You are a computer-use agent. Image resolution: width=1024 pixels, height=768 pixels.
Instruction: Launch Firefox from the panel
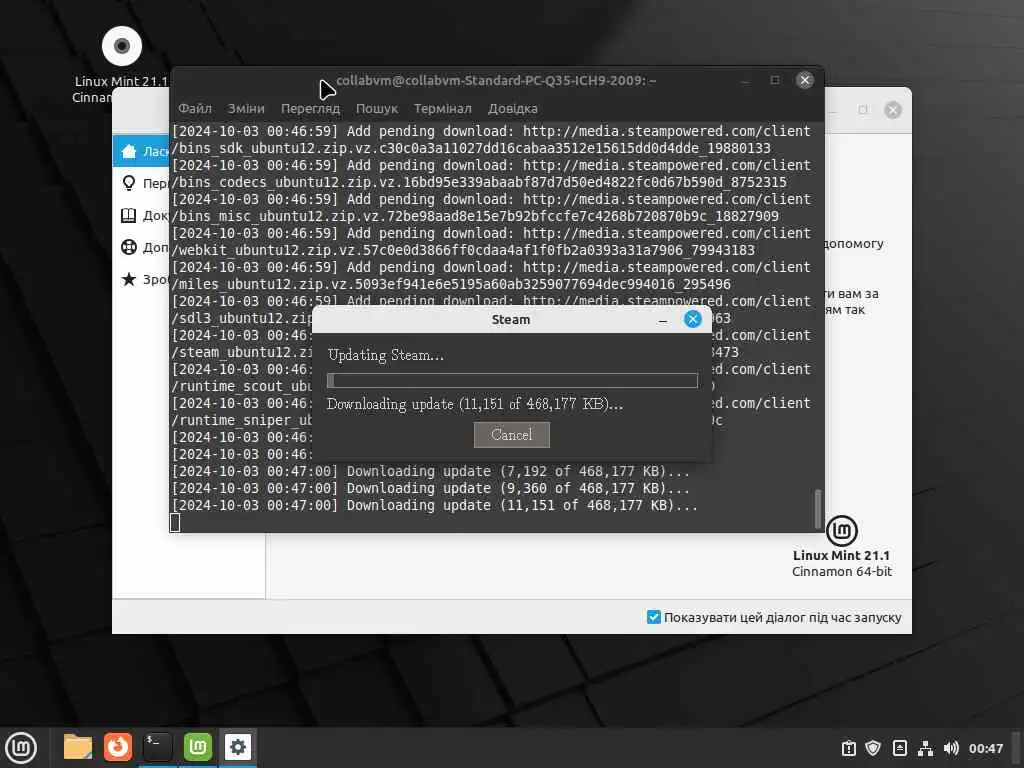[x=118, y=747]
